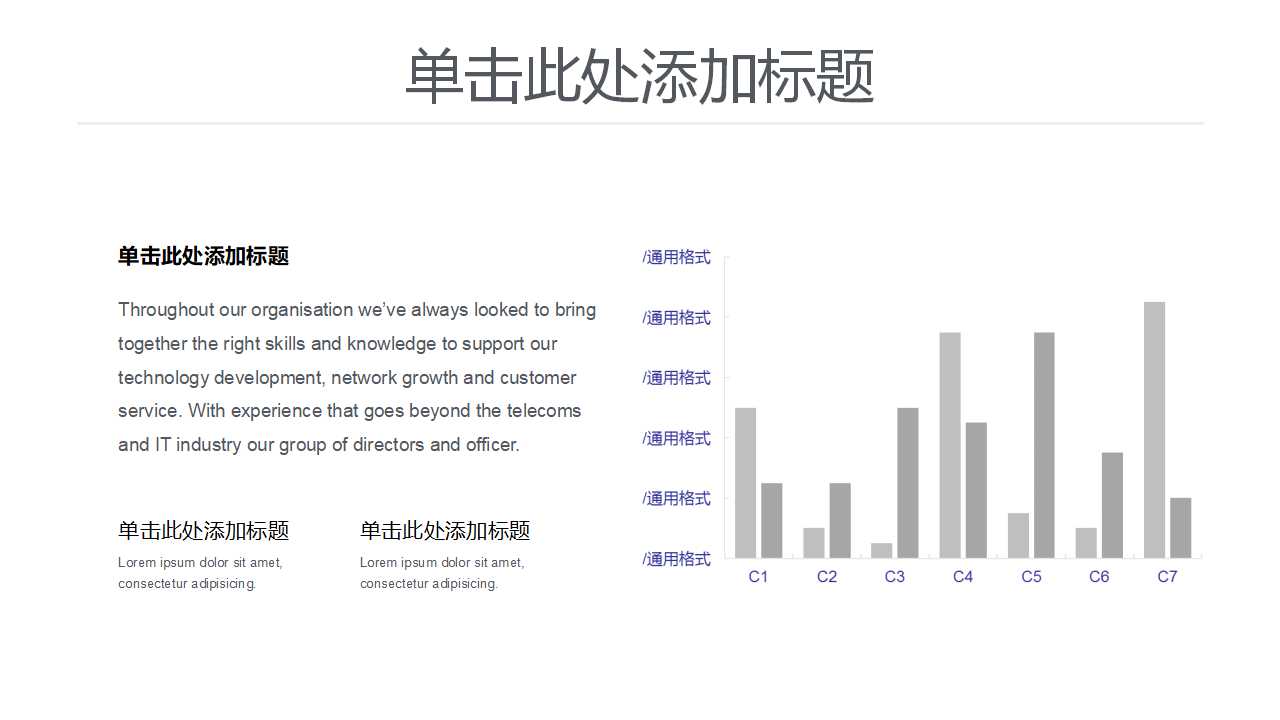Select the dark gray bar of C6

pyautogui.click(x=1112, y=505)
